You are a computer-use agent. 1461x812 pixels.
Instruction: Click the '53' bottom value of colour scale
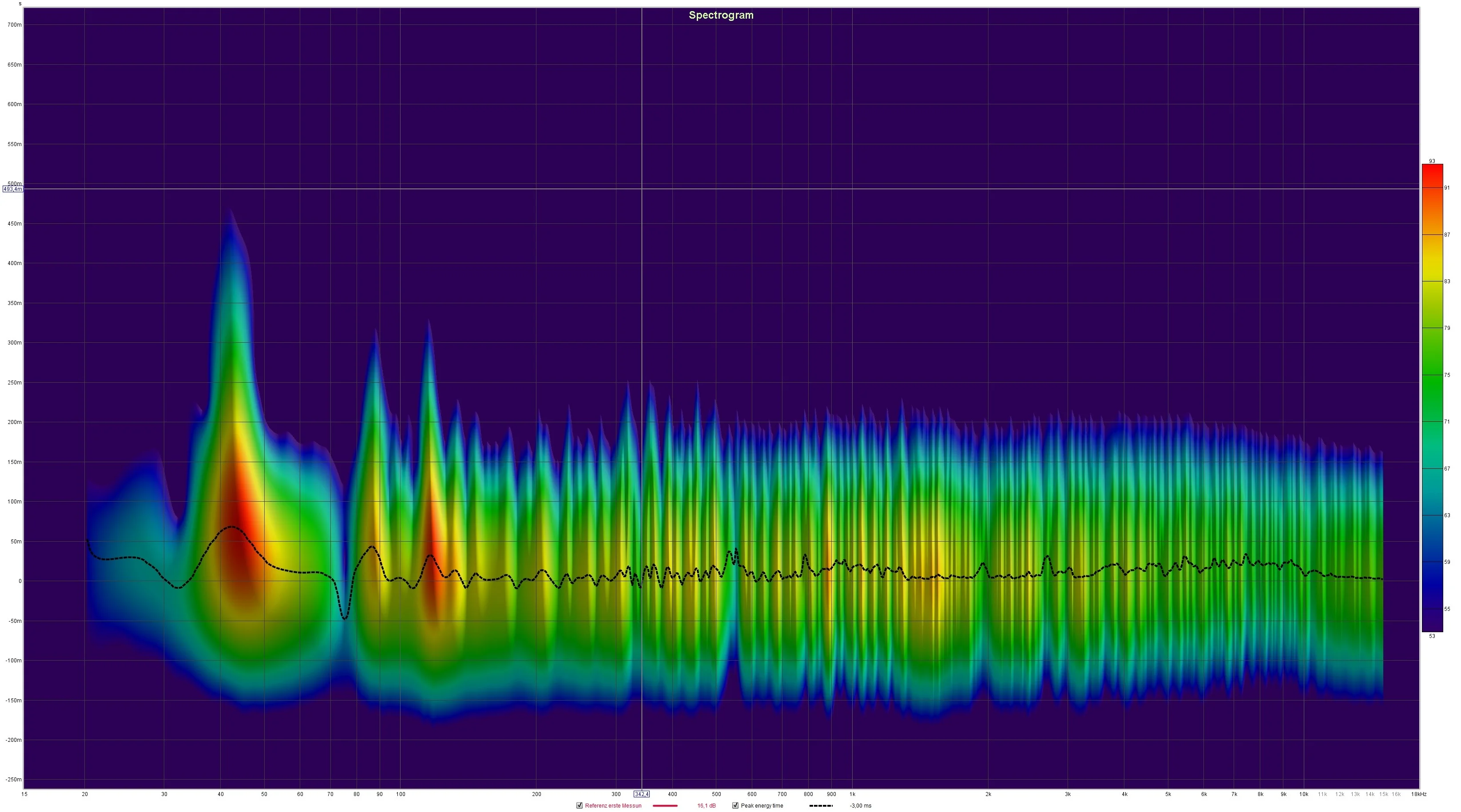pyautogui.click(x=1432, y=636)
